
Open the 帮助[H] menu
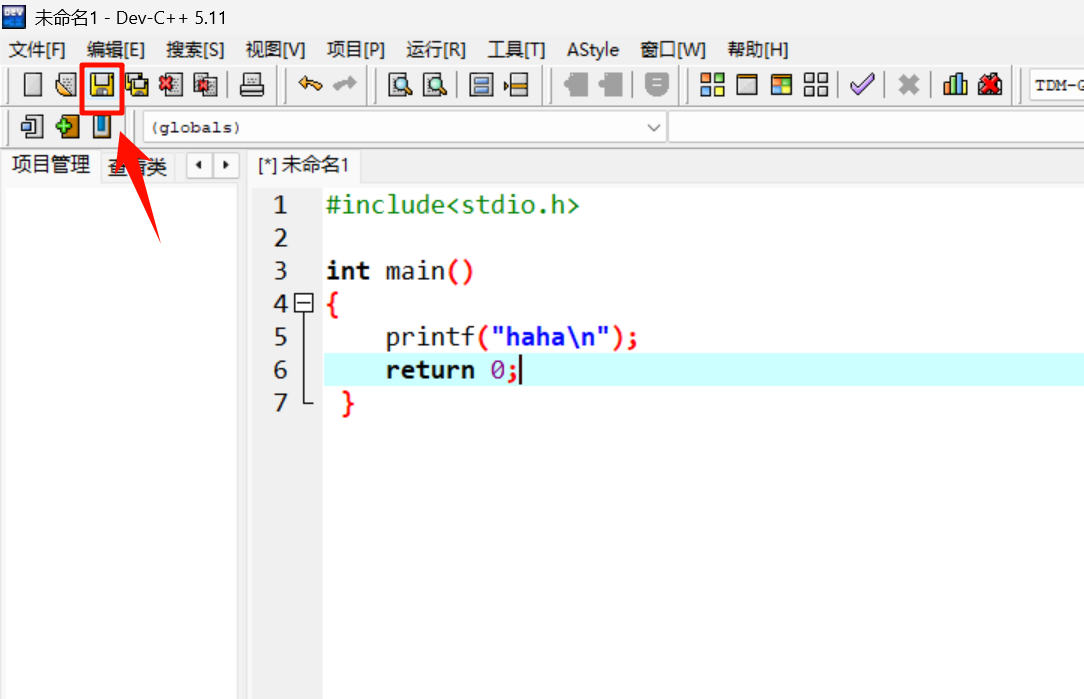758,50
